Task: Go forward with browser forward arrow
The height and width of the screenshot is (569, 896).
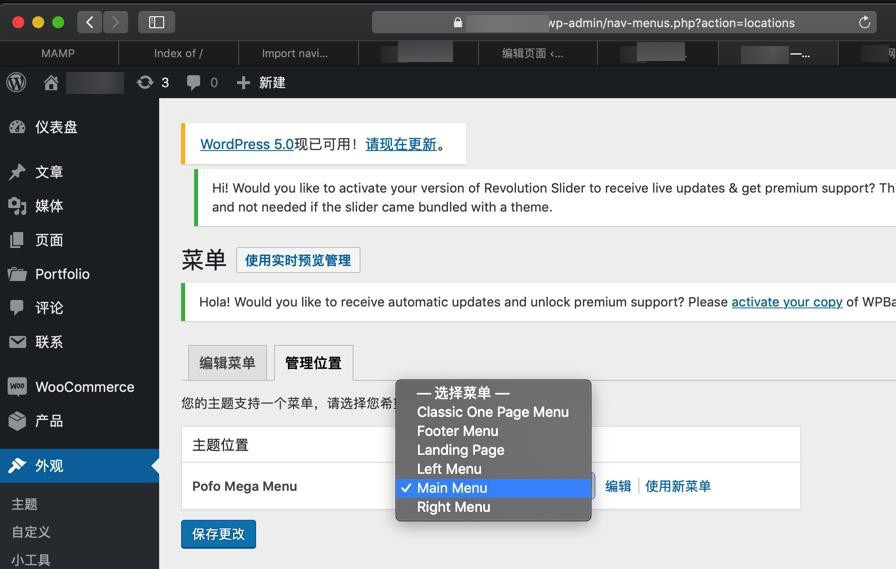Action: point(115,22)
